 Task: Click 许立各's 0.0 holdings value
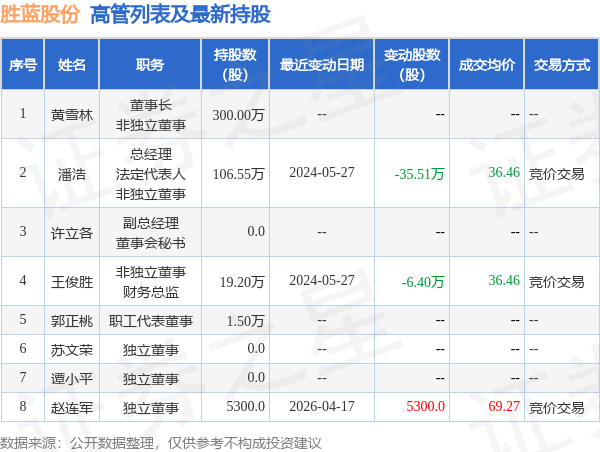[x=256, y=231]
